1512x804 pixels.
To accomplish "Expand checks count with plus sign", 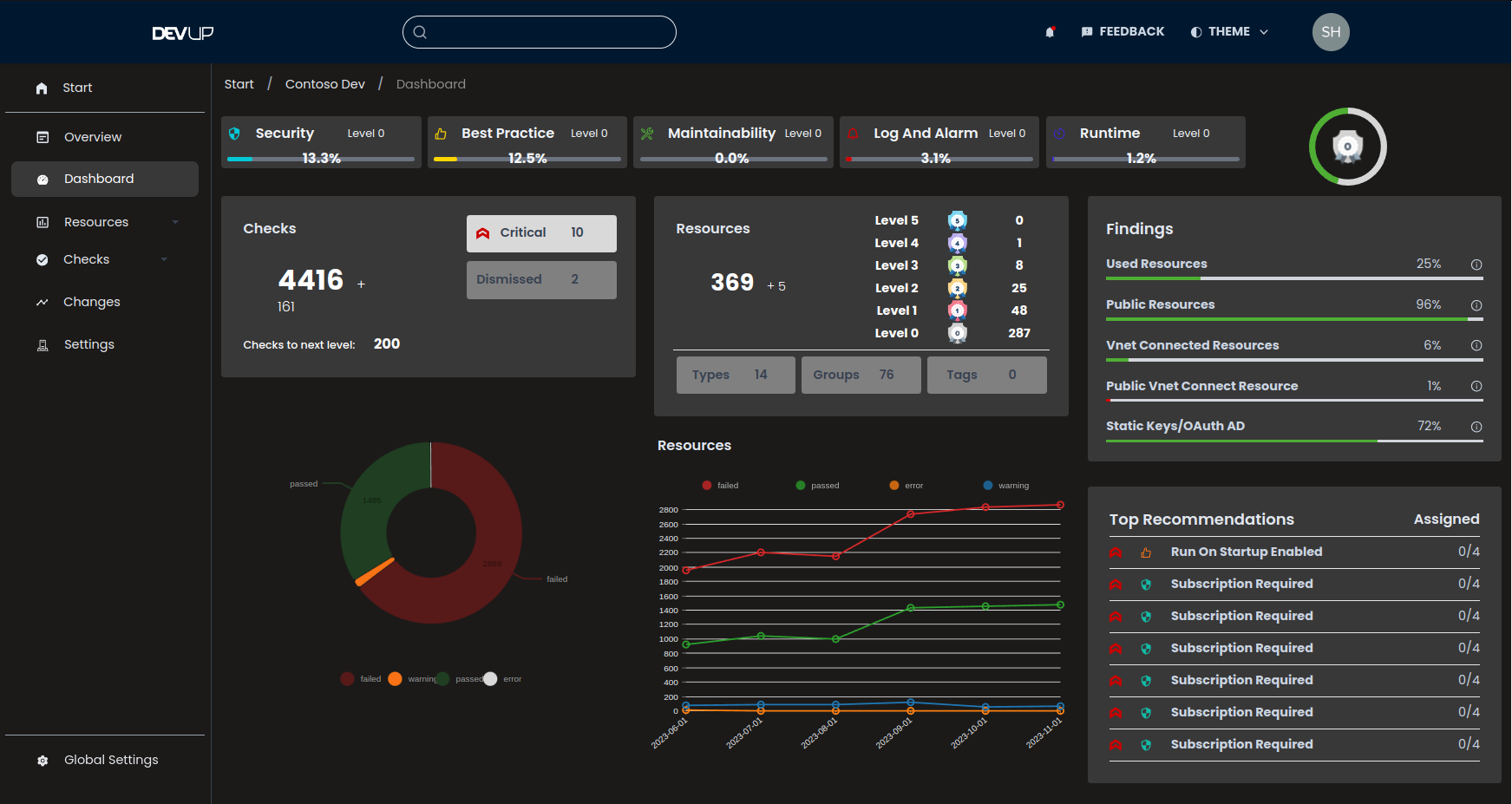I will (361, 284).
